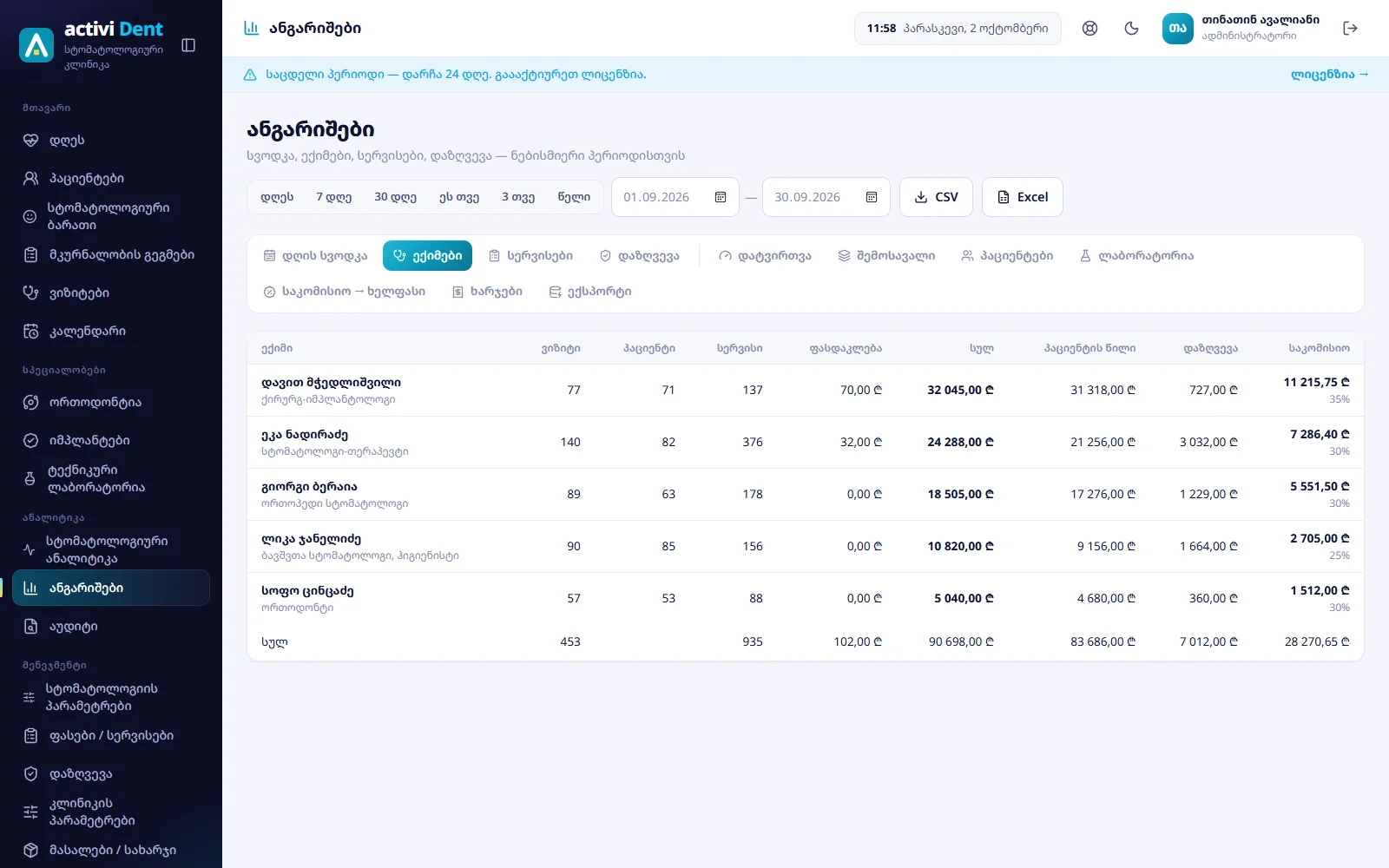
Task: Click the logout icon
Action: 1350,28
